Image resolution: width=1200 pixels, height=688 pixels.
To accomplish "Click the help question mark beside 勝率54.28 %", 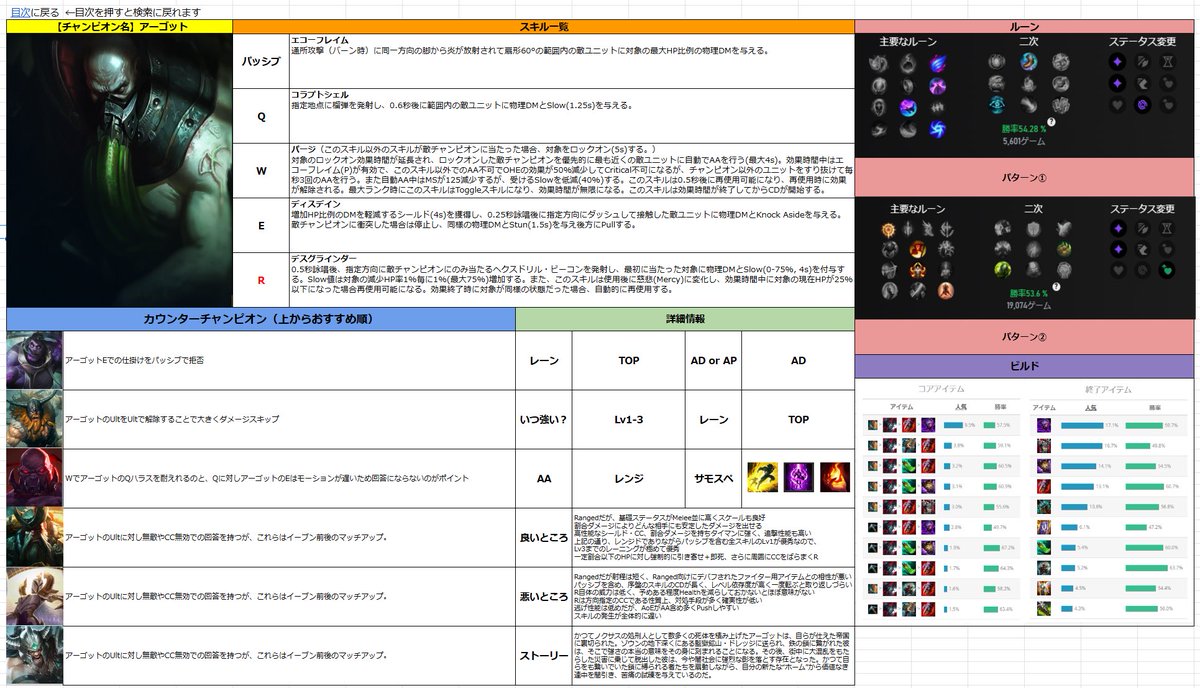I will click(1051, 122).
